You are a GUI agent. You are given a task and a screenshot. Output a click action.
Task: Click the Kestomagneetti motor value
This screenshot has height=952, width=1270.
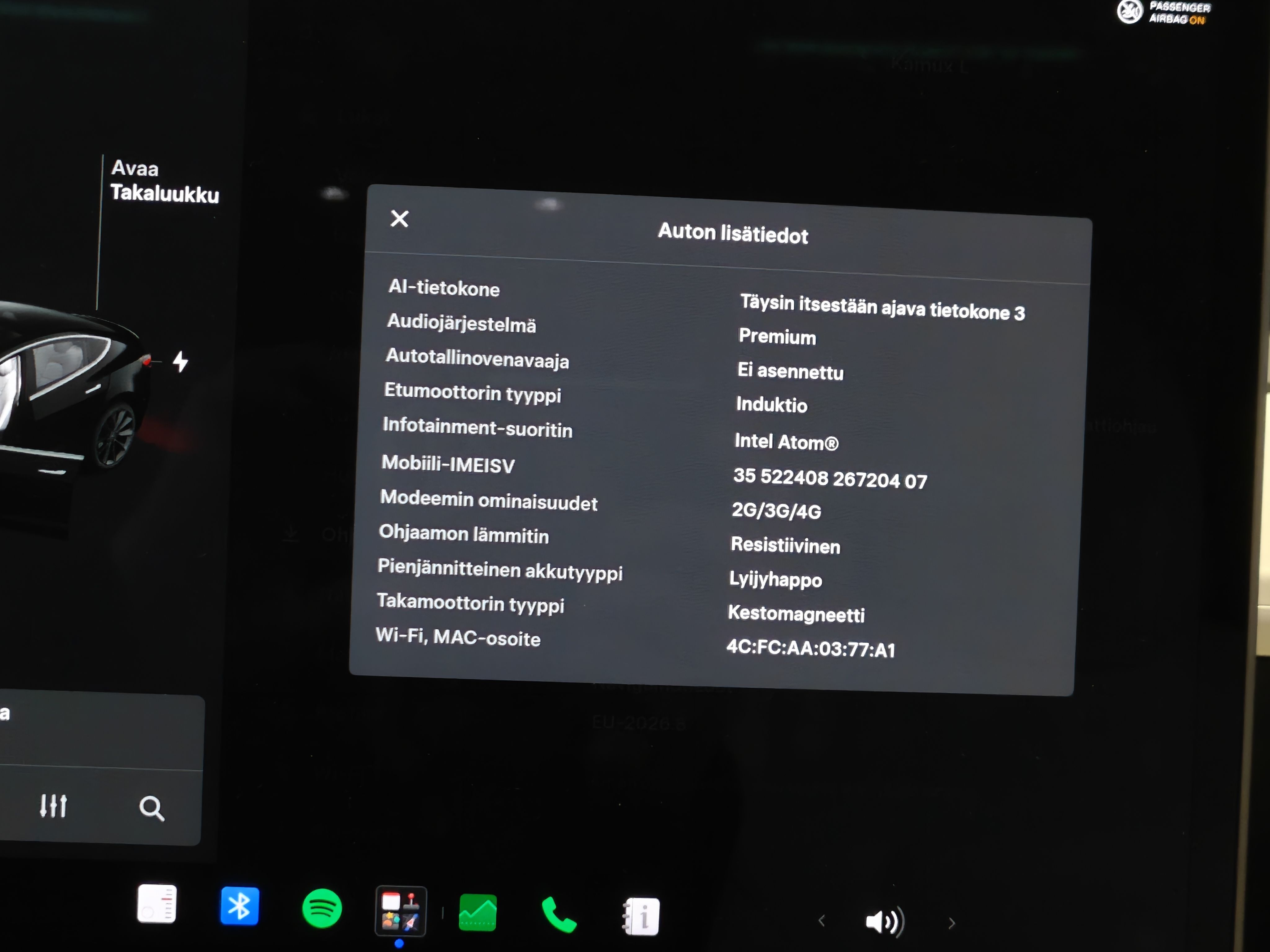[x=796, y=613]
